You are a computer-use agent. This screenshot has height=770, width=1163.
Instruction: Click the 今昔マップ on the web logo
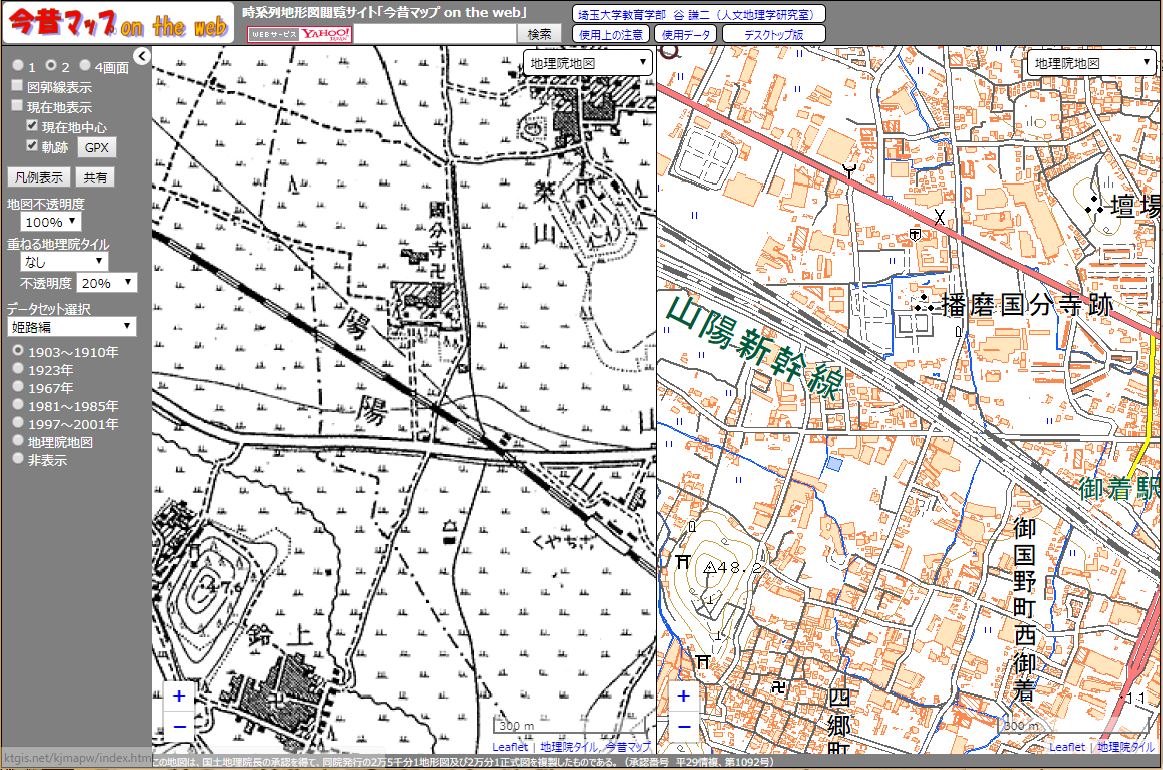(x=119, y=24)
